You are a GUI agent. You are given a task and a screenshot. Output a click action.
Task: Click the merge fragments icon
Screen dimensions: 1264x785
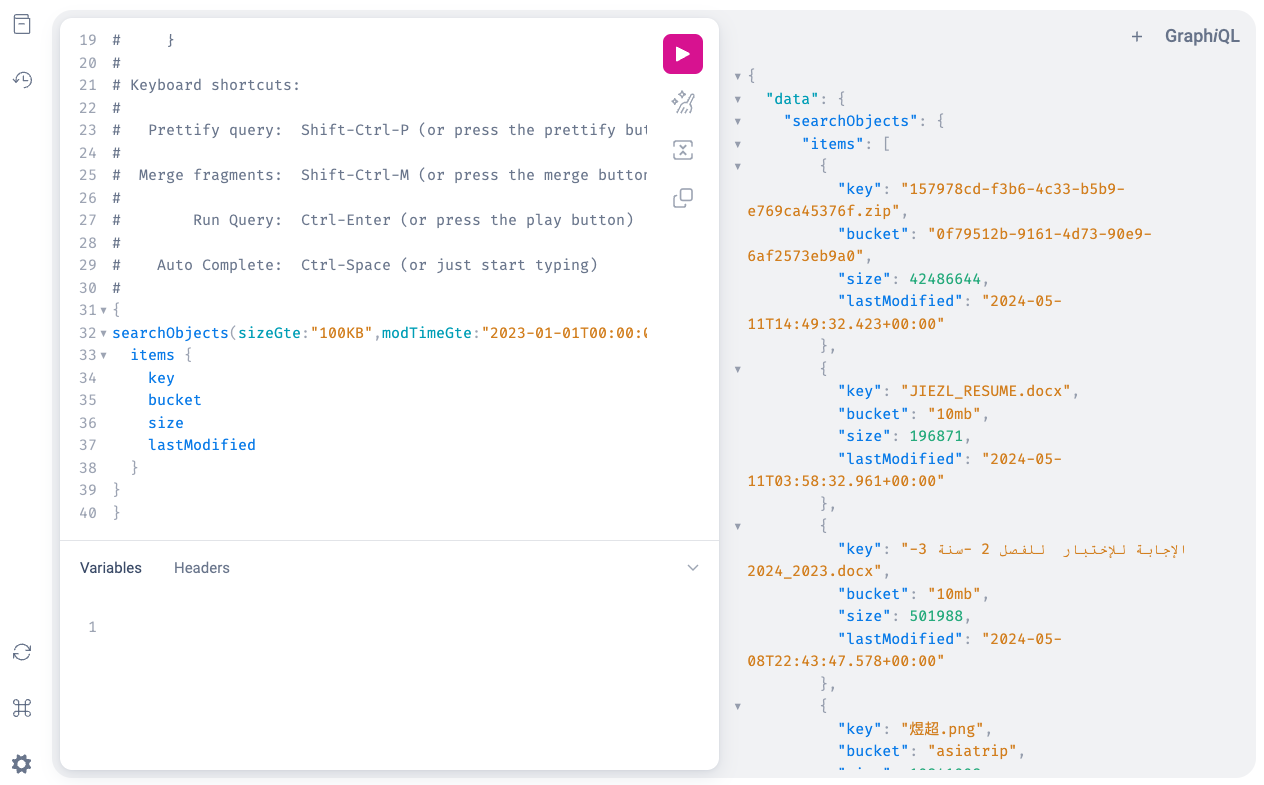(683, 150)
